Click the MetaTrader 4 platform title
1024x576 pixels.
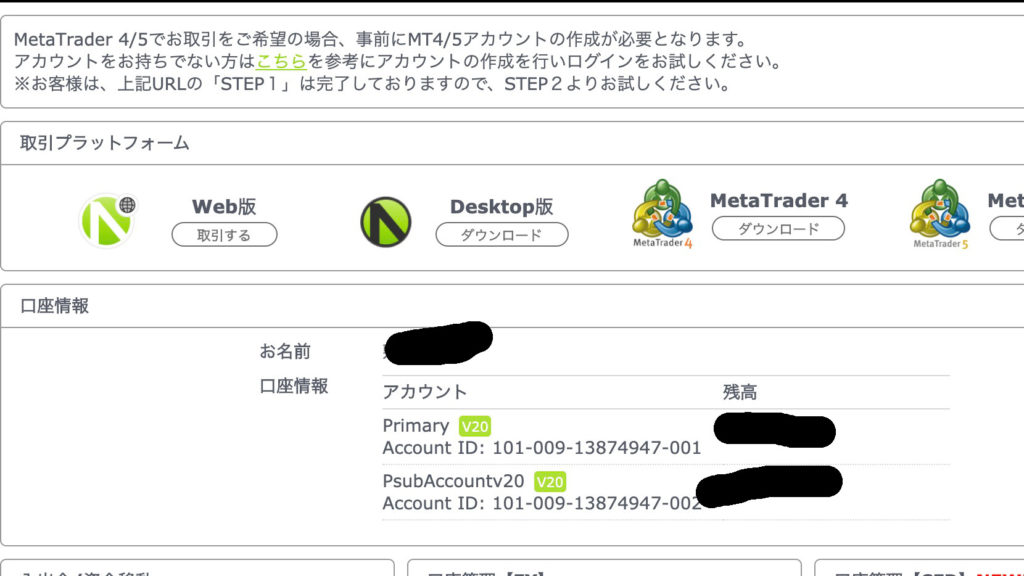coord(778,200)
